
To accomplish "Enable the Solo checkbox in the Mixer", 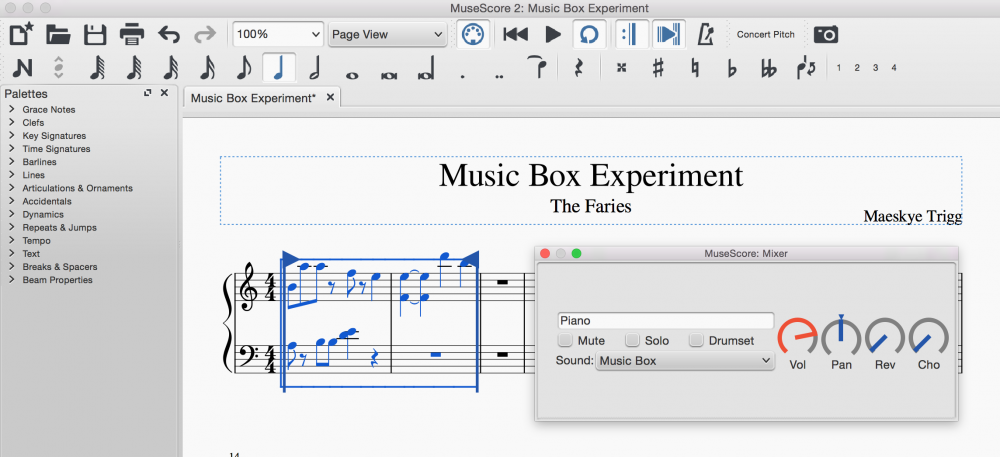I will pyautogui.click(x=632, y=340).
